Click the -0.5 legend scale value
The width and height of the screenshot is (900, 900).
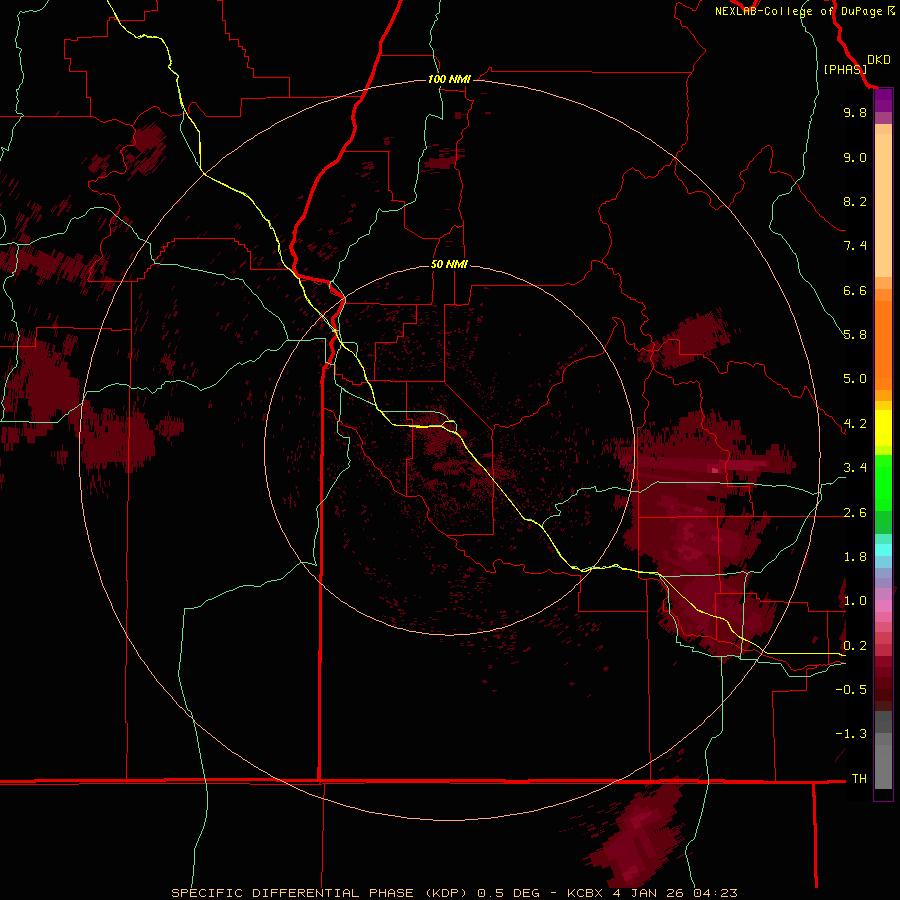point(851,690)
